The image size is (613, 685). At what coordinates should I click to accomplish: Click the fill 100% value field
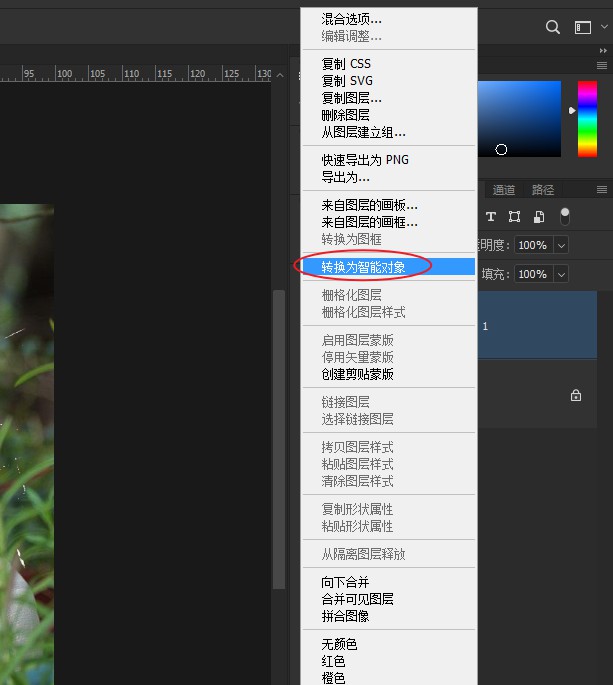click(x=533, y=274)
